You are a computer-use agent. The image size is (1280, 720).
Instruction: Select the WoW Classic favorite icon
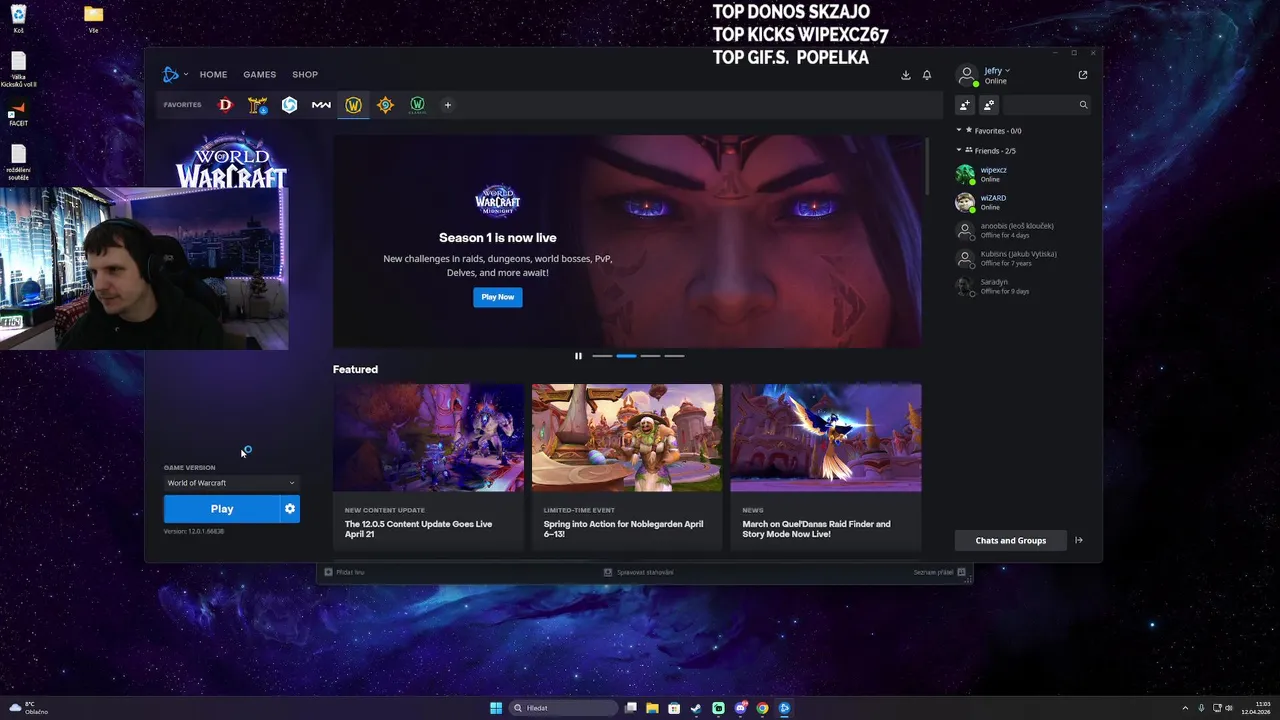pos(417,105)
